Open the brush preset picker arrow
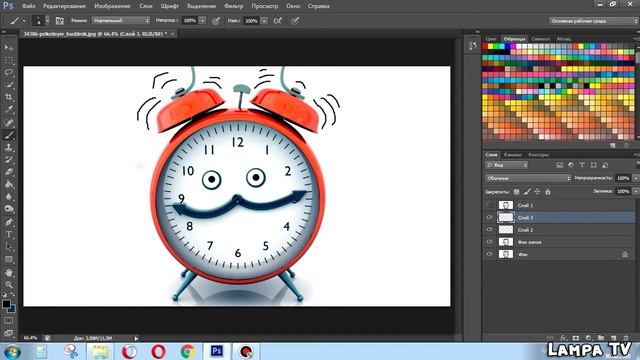 click(x=47, y=20)
